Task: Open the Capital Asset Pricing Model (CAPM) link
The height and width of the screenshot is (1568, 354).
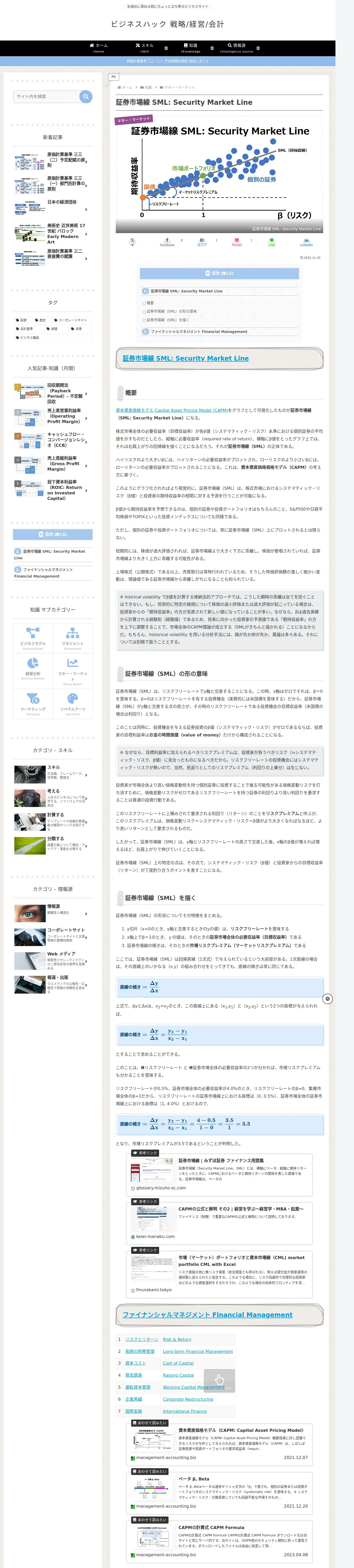Action: coord(172,410)
